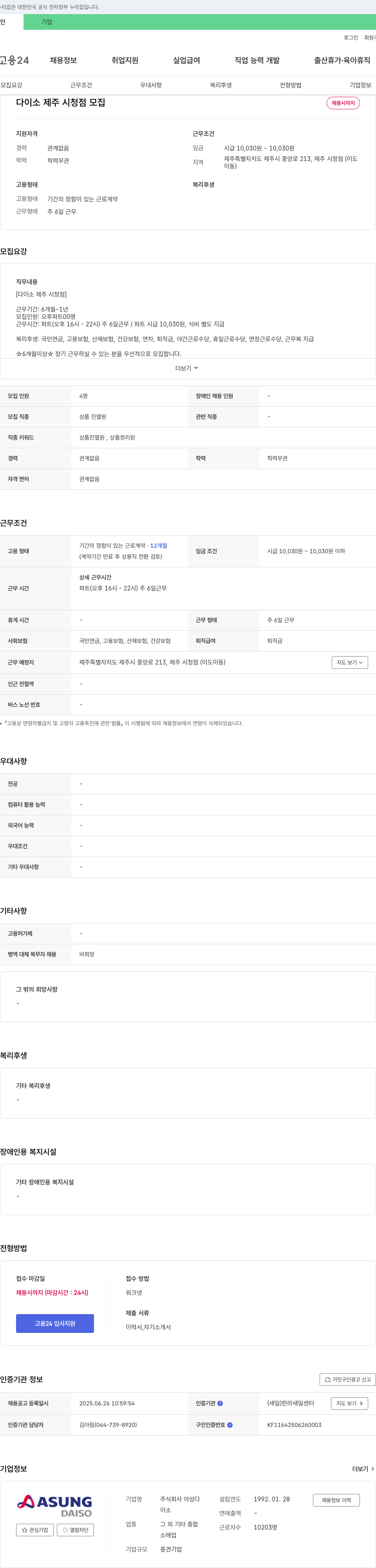The image size is (376, 1568).
Task: Click red 채용시까지 (마감시간 : 24시) text
Action: pyautogui.click(x=52, y=1292)
